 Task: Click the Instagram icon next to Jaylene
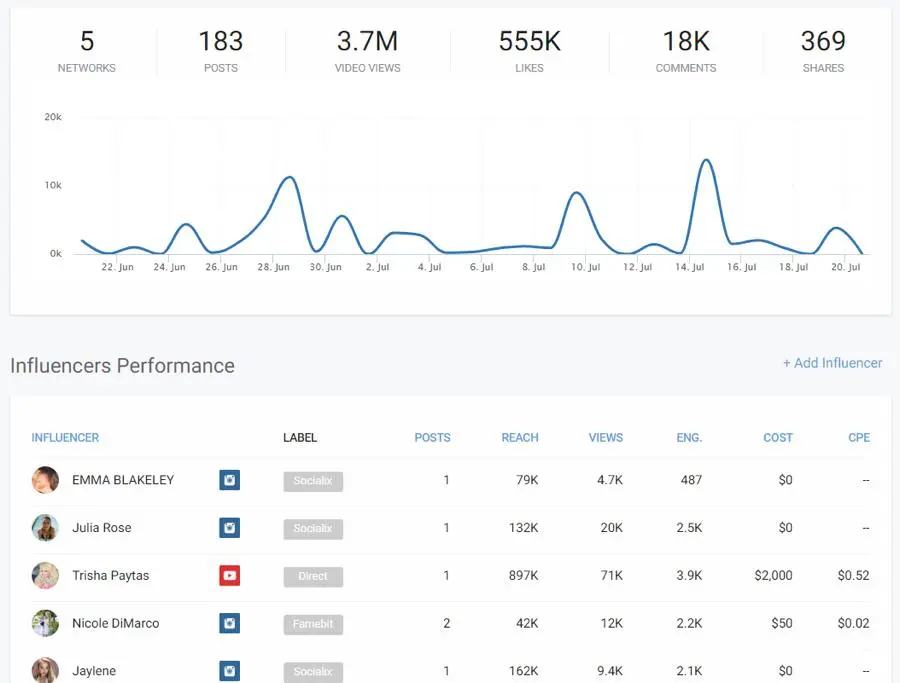tap(230, 671)
